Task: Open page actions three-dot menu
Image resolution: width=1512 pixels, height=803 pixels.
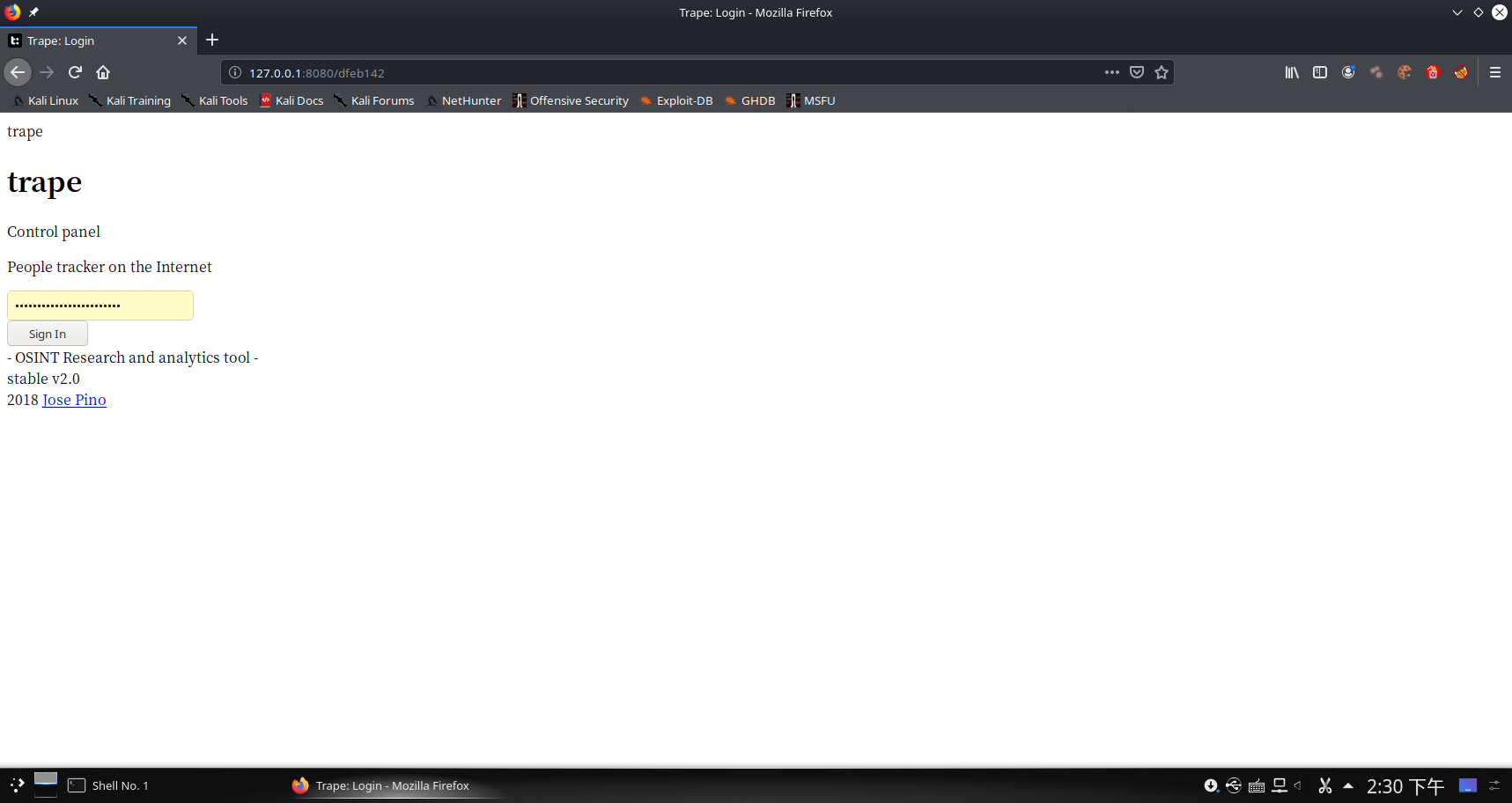Action: coord(1112,72)
